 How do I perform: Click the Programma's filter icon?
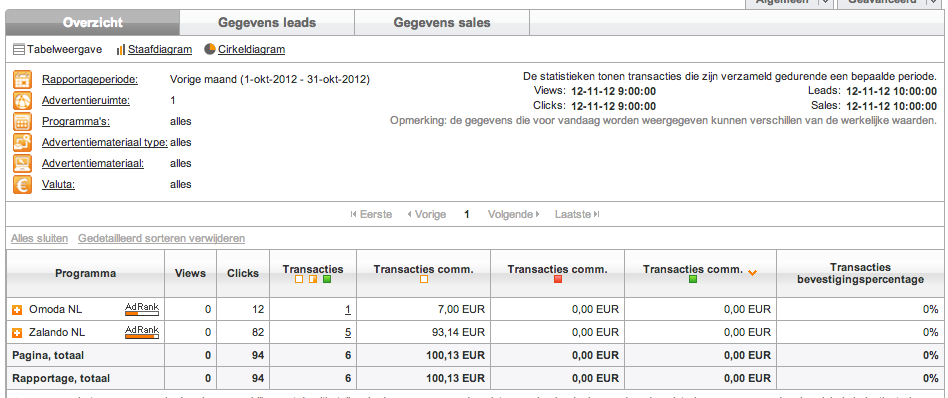[22, 122]
